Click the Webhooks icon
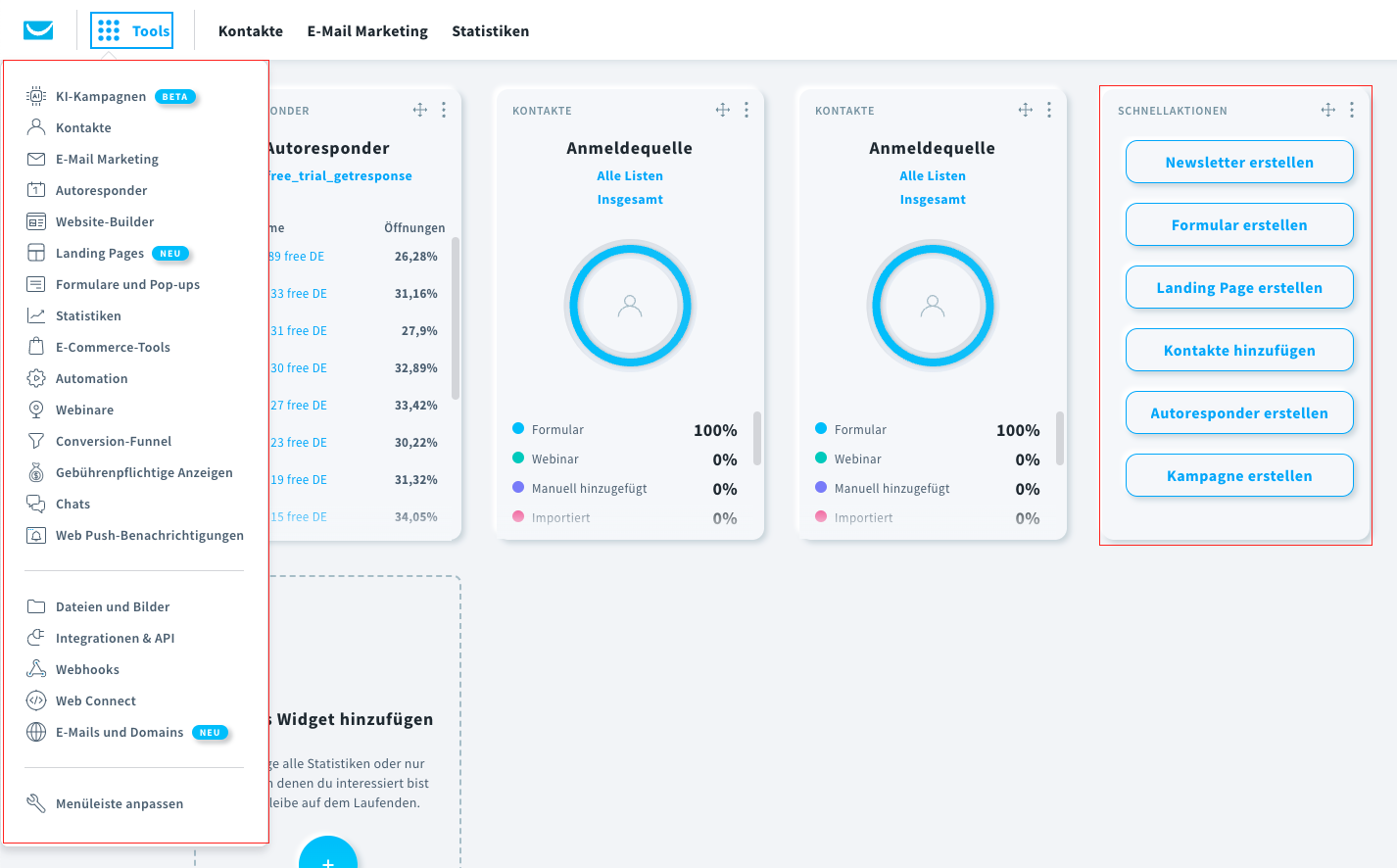 tap(36, 669)
